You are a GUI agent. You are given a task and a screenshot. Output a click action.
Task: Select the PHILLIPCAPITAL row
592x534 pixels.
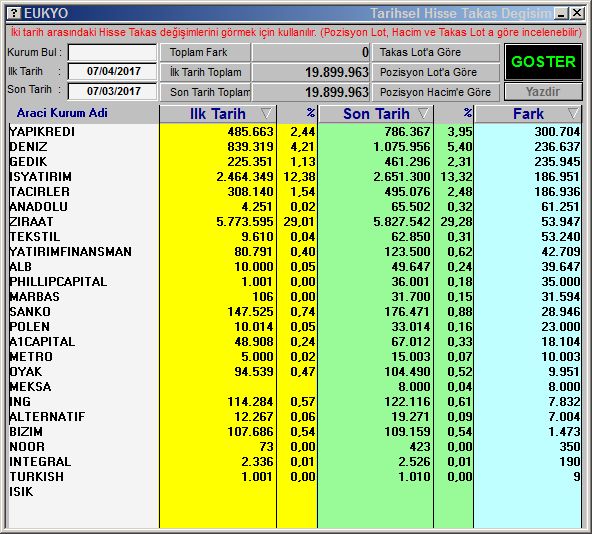[294, 282]
